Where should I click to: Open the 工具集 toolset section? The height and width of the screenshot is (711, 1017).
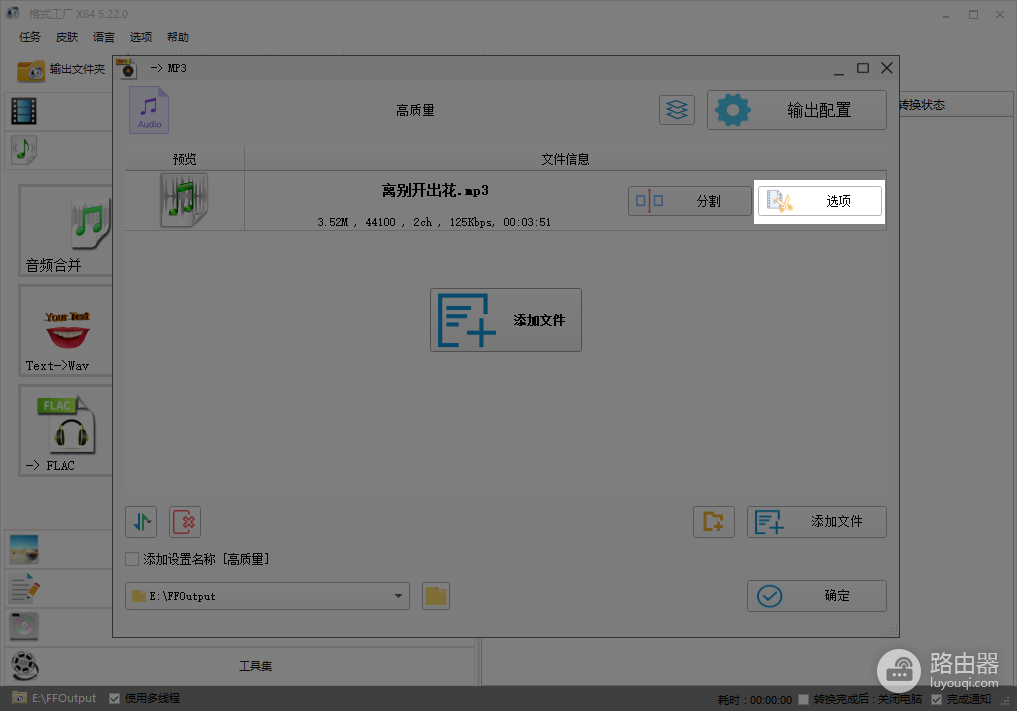pyautogui.click(x=256, y=666)
